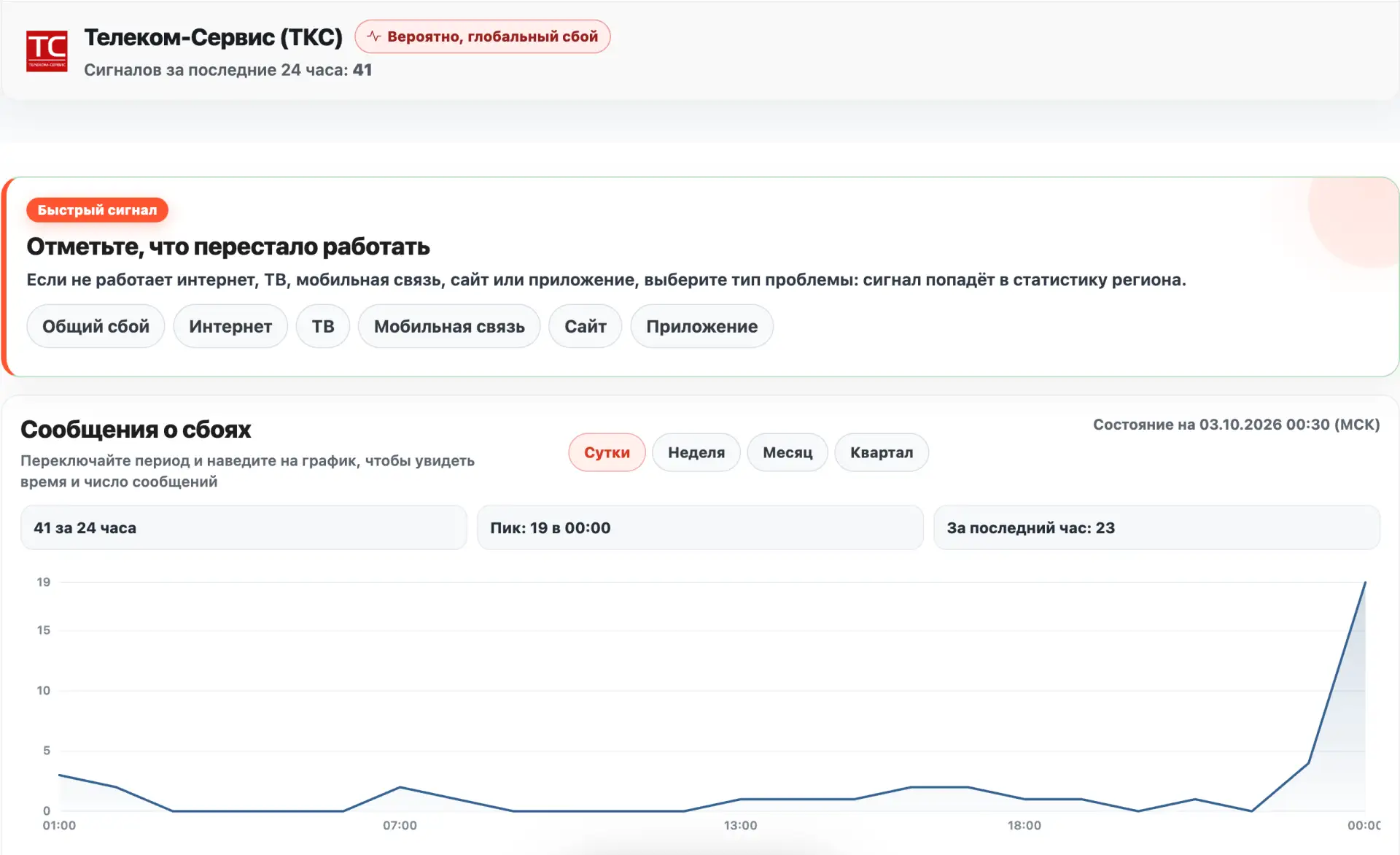1400x855 pixels.
Task: Report an 'Интернет' problem
Action: click(230, 326)
